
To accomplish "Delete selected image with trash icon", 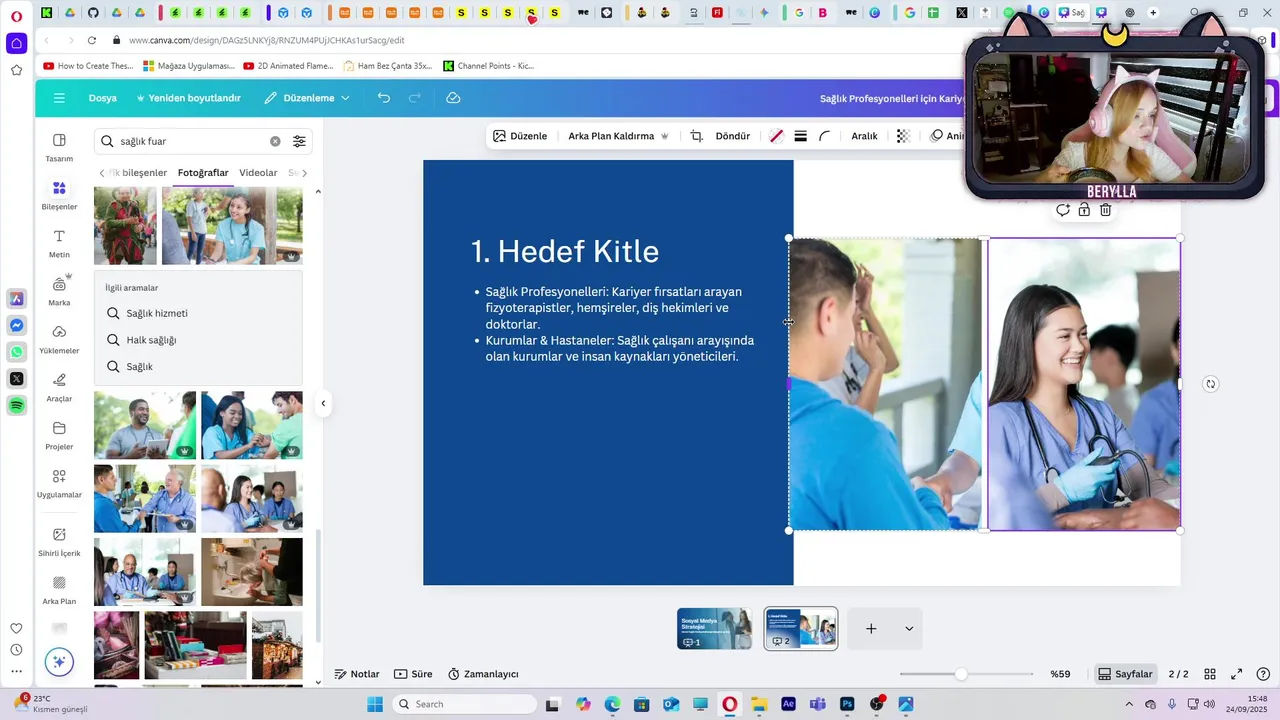I will pyautogui.click(x=1106, y=210).
